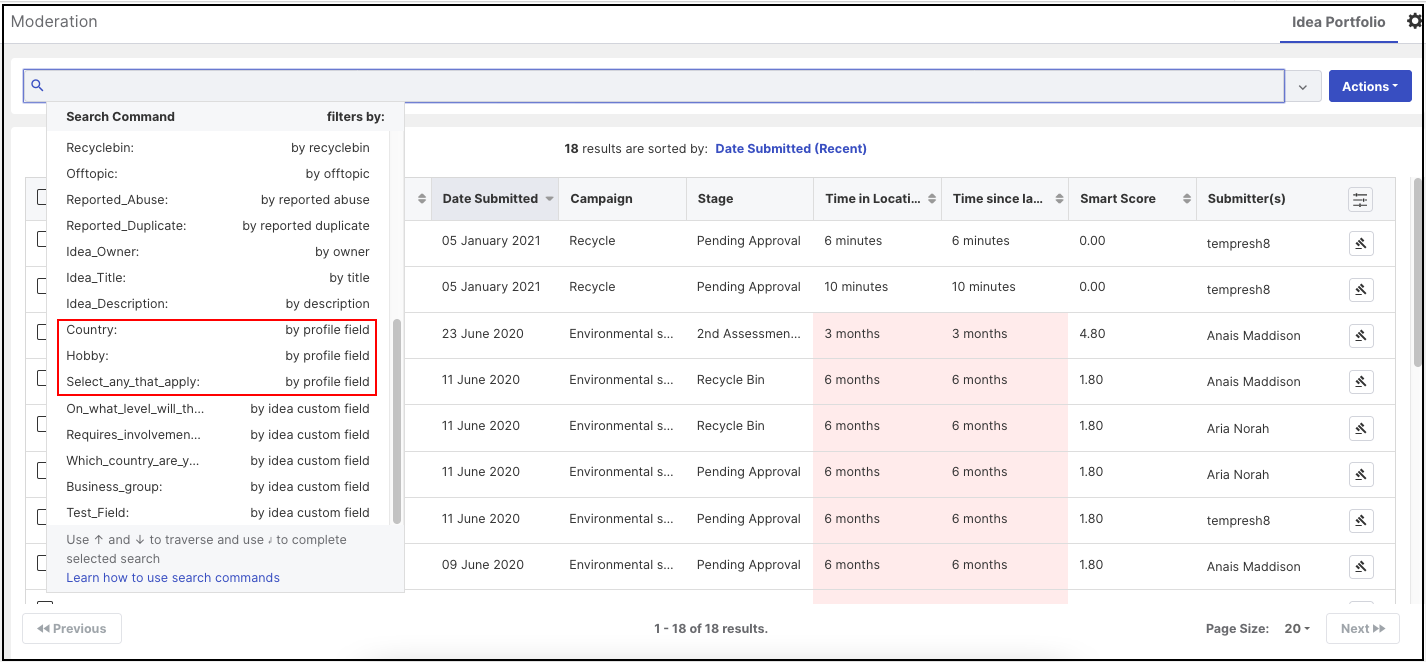Viewport: 1426px width, 662px height.
Task: Click moderate gavel for the 09 June 2020 row
Action: 1360,566
